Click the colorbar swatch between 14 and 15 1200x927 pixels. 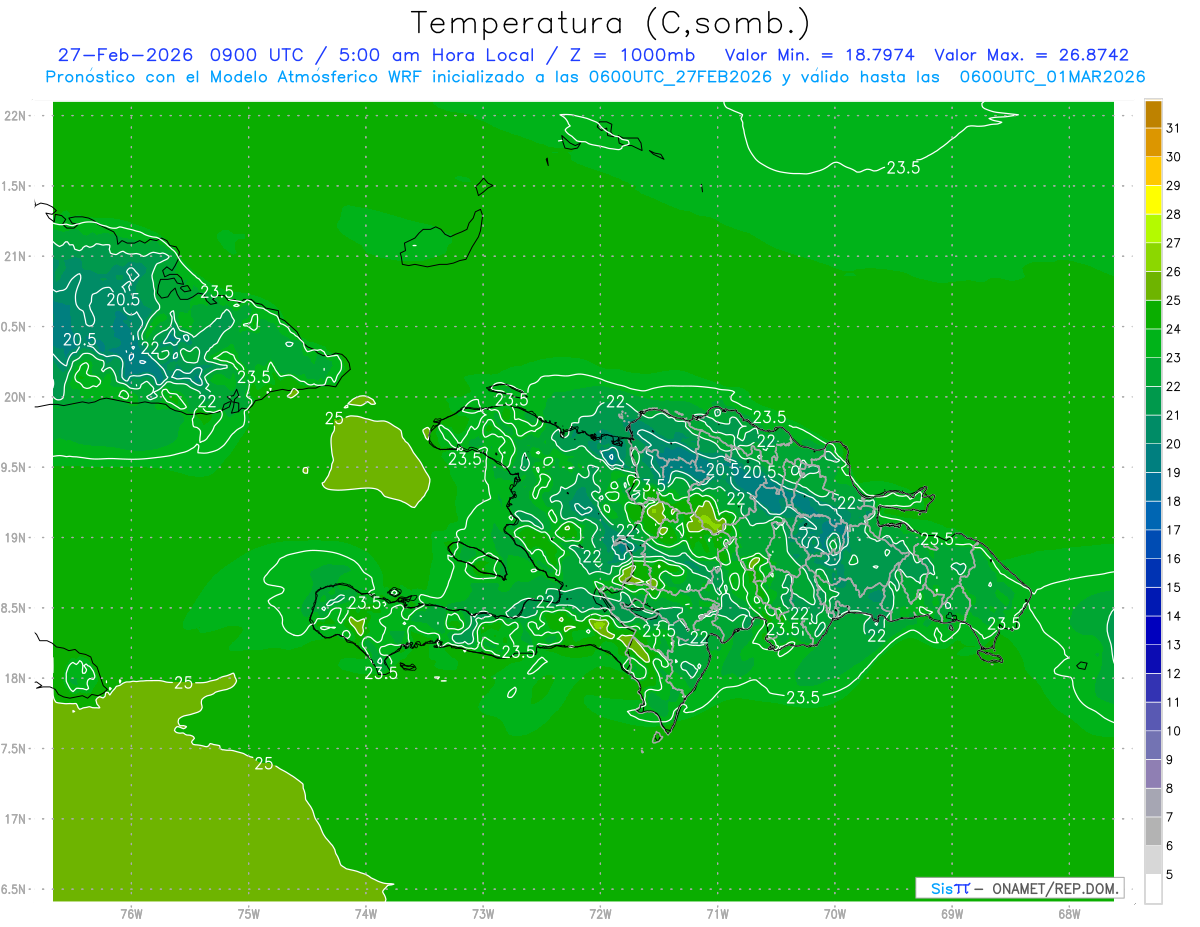(x=1153, y=602)
